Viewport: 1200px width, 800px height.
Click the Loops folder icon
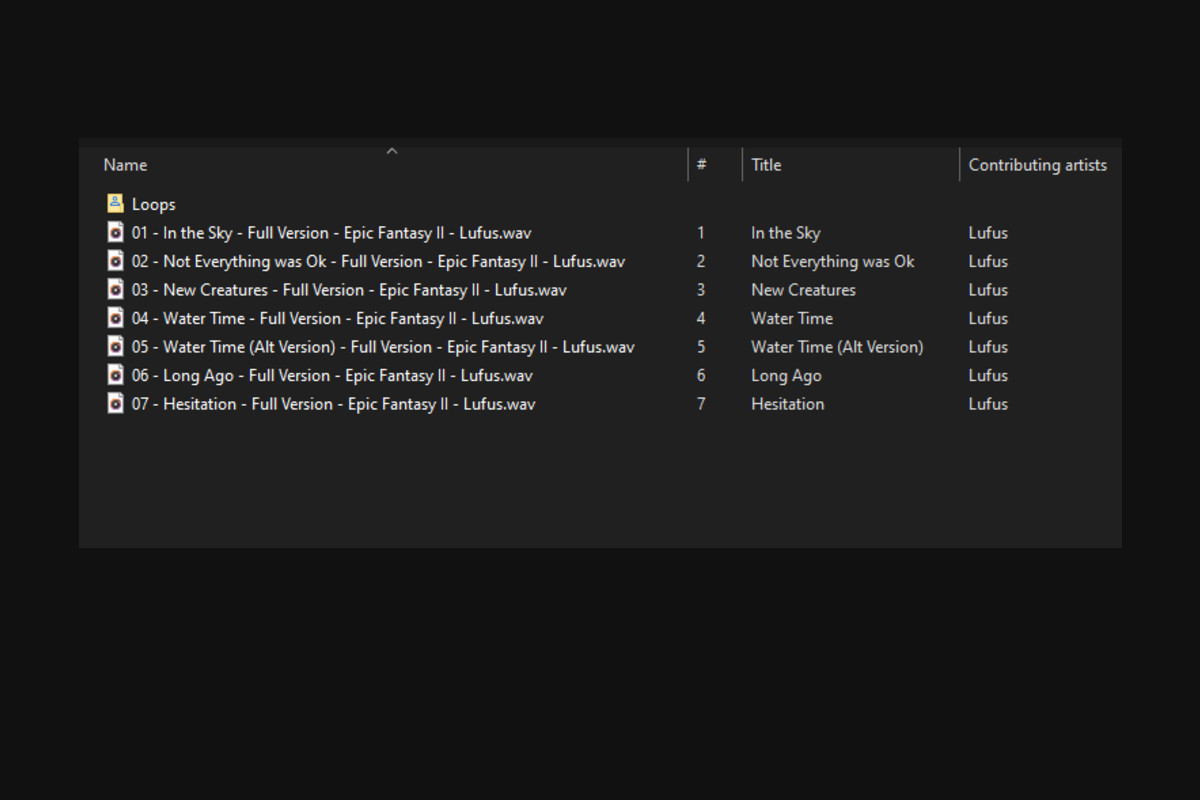(x=115, y=204)
